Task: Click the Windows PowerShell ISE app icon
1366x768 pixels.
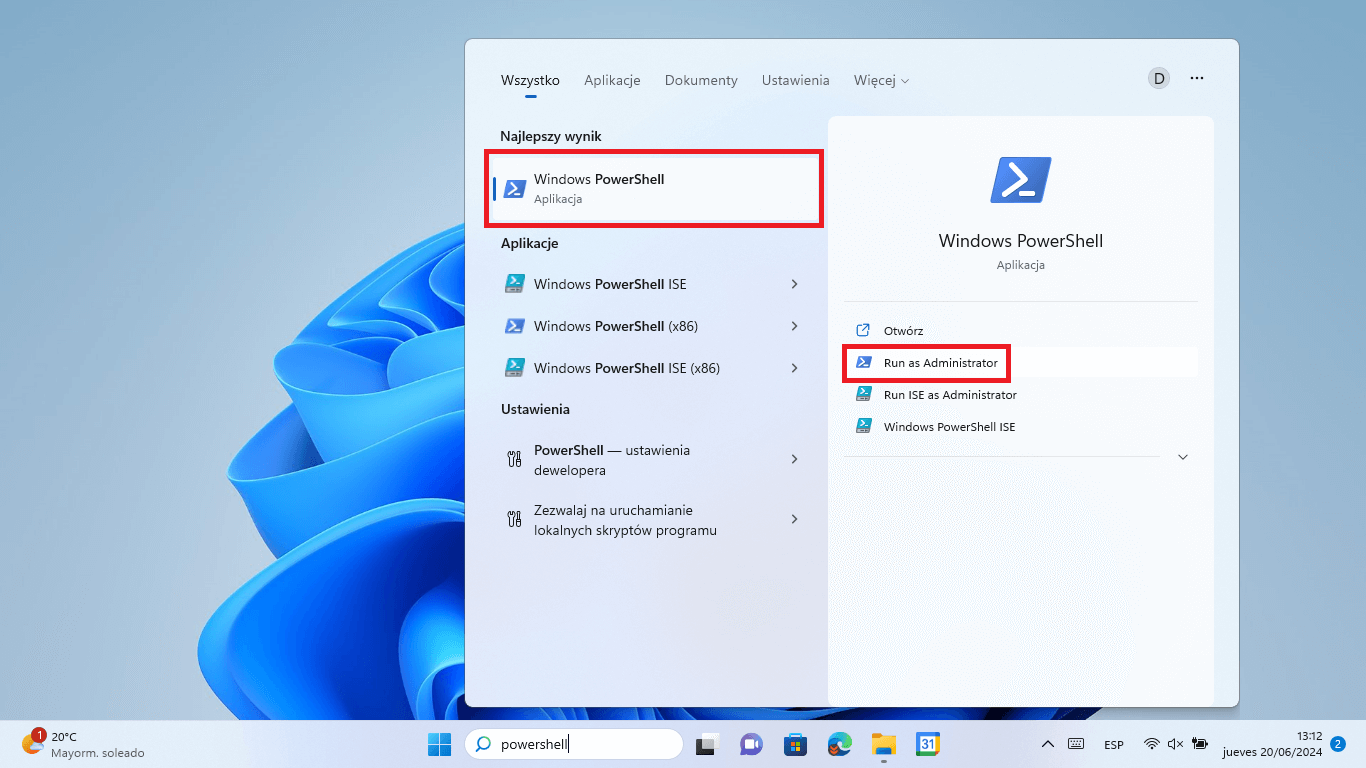Action: point(515,284)
